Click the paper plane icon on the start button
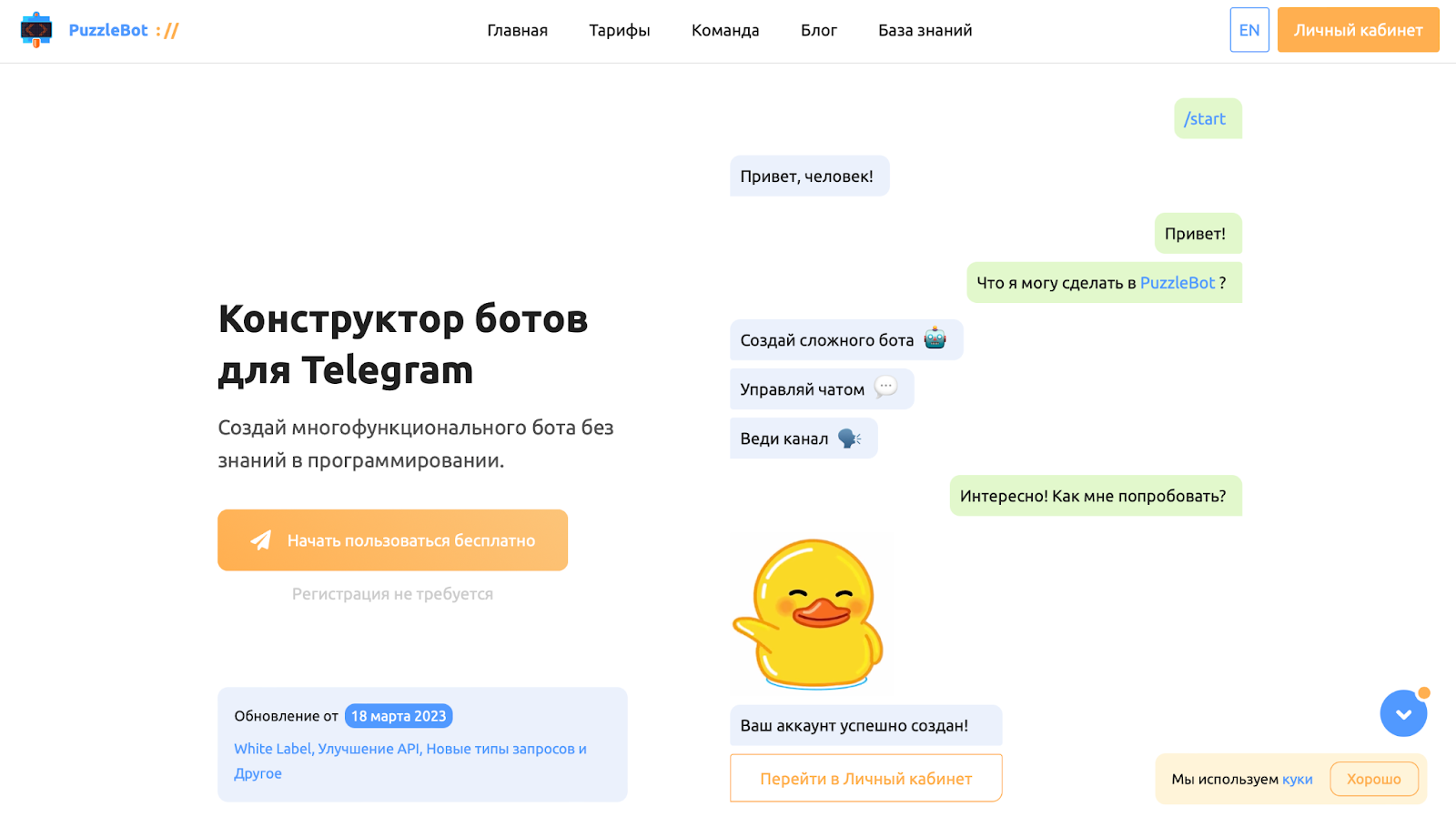 click(261, 540)
